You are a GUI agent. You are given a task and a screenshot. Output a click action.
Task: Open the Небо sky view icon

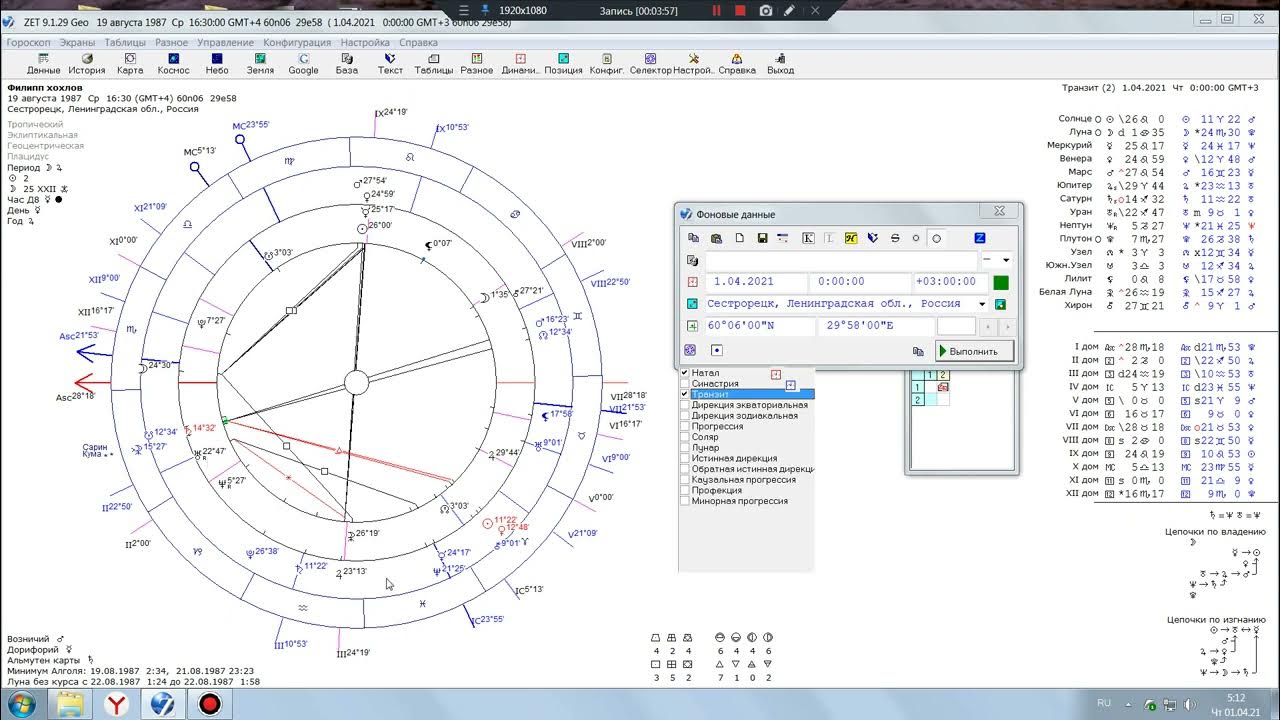click(x=217, y=64)
